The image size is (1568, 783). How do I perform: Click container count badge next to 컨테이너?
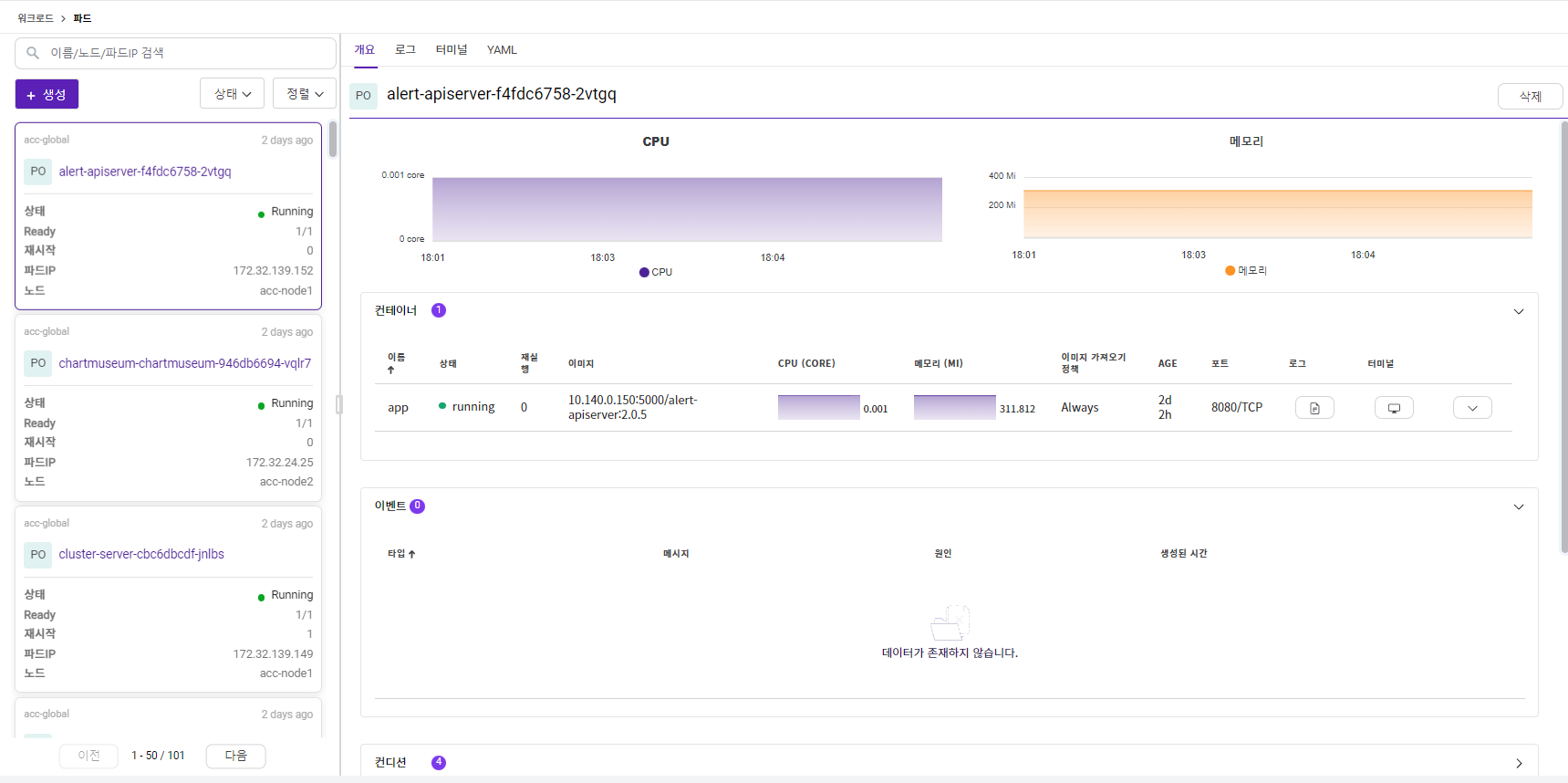click(439, 310)
